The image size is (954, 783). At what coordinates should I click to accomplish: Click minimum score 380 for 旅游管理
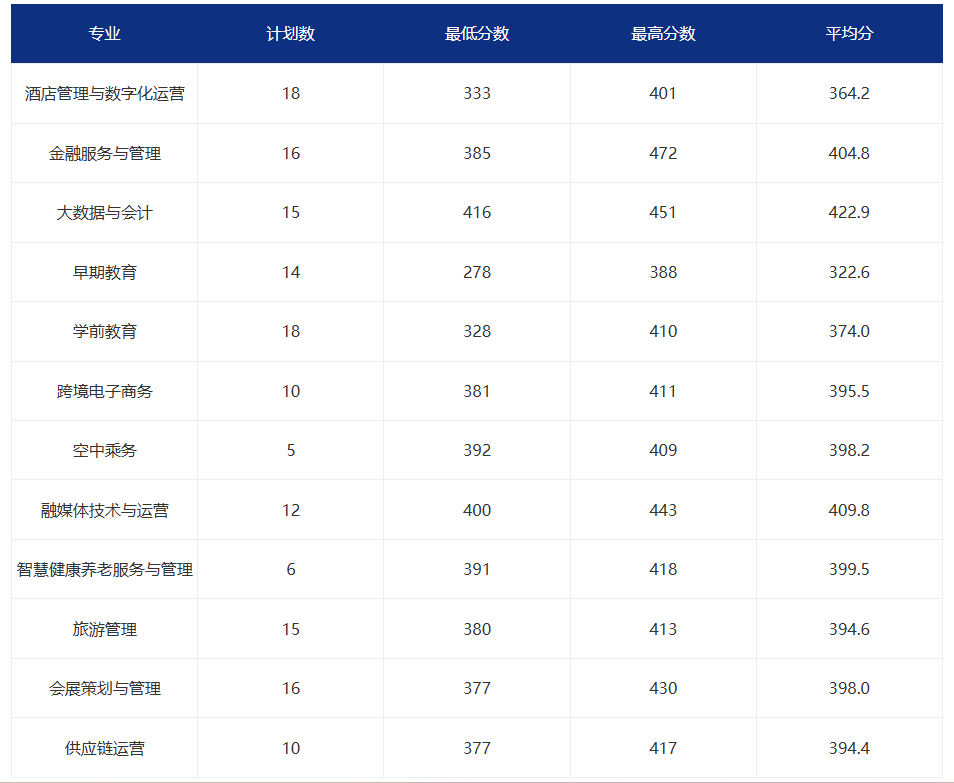tap(476, 628)
